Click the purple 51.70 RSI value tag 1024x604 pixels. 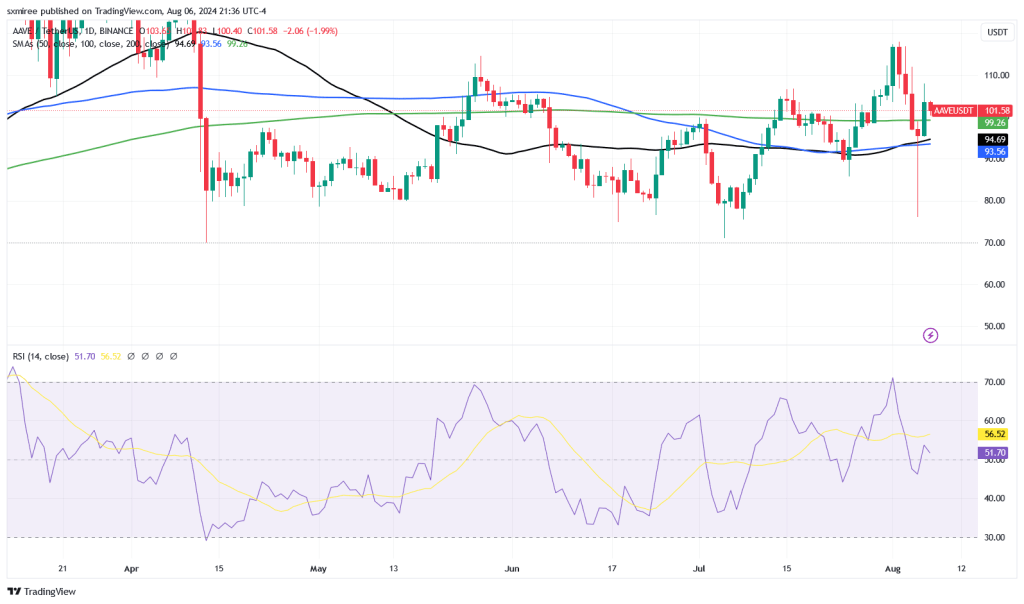[x=994, y=453]
